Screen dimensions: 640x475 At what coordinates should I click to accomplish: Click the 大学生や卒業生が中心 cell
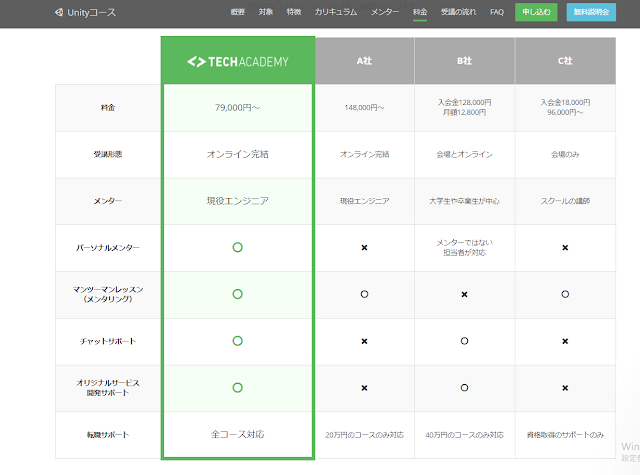[464, 201]
